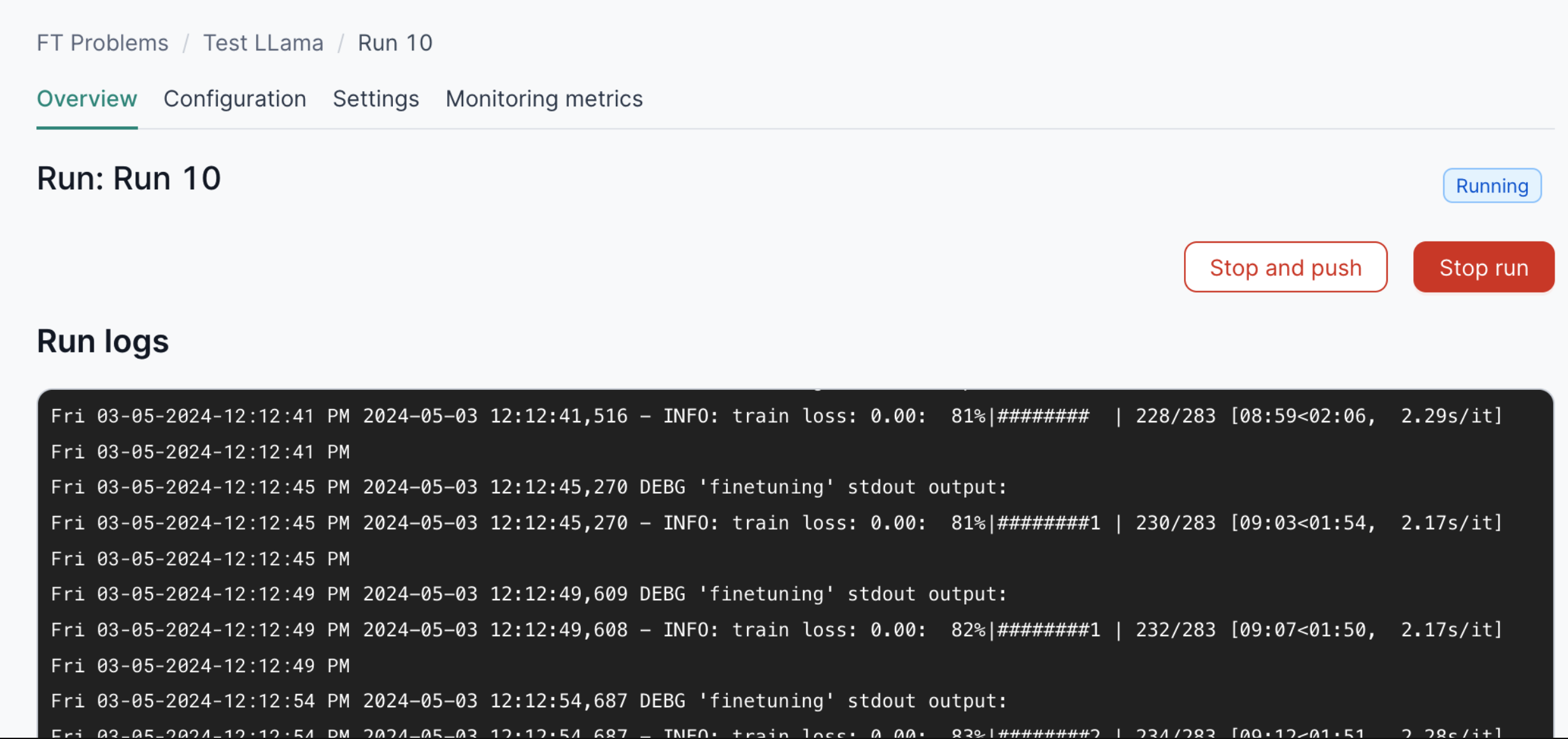Click the Stop and push button
Image resolution: width=1568 pixels, height=739 pixels.
coord(1285,267)
